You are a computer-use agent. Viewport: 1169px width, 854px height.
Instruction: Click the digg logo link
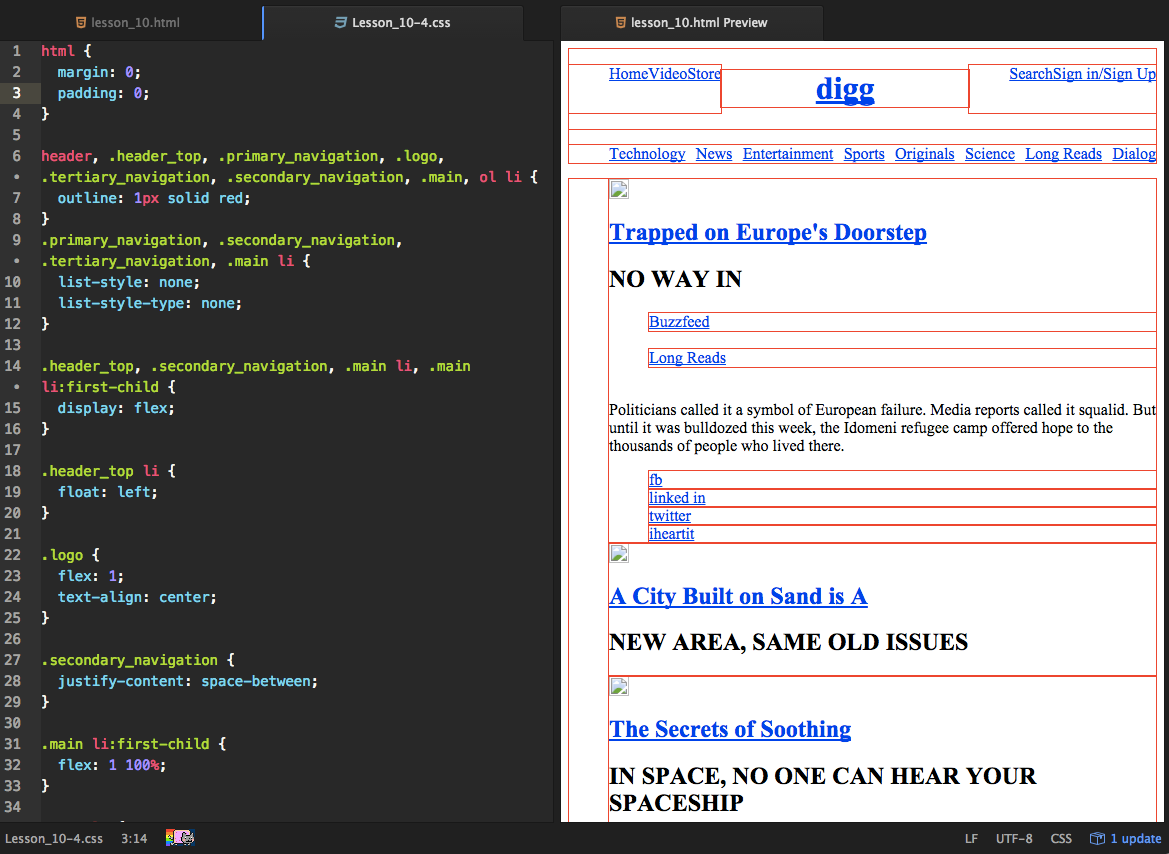pos(845,89)
